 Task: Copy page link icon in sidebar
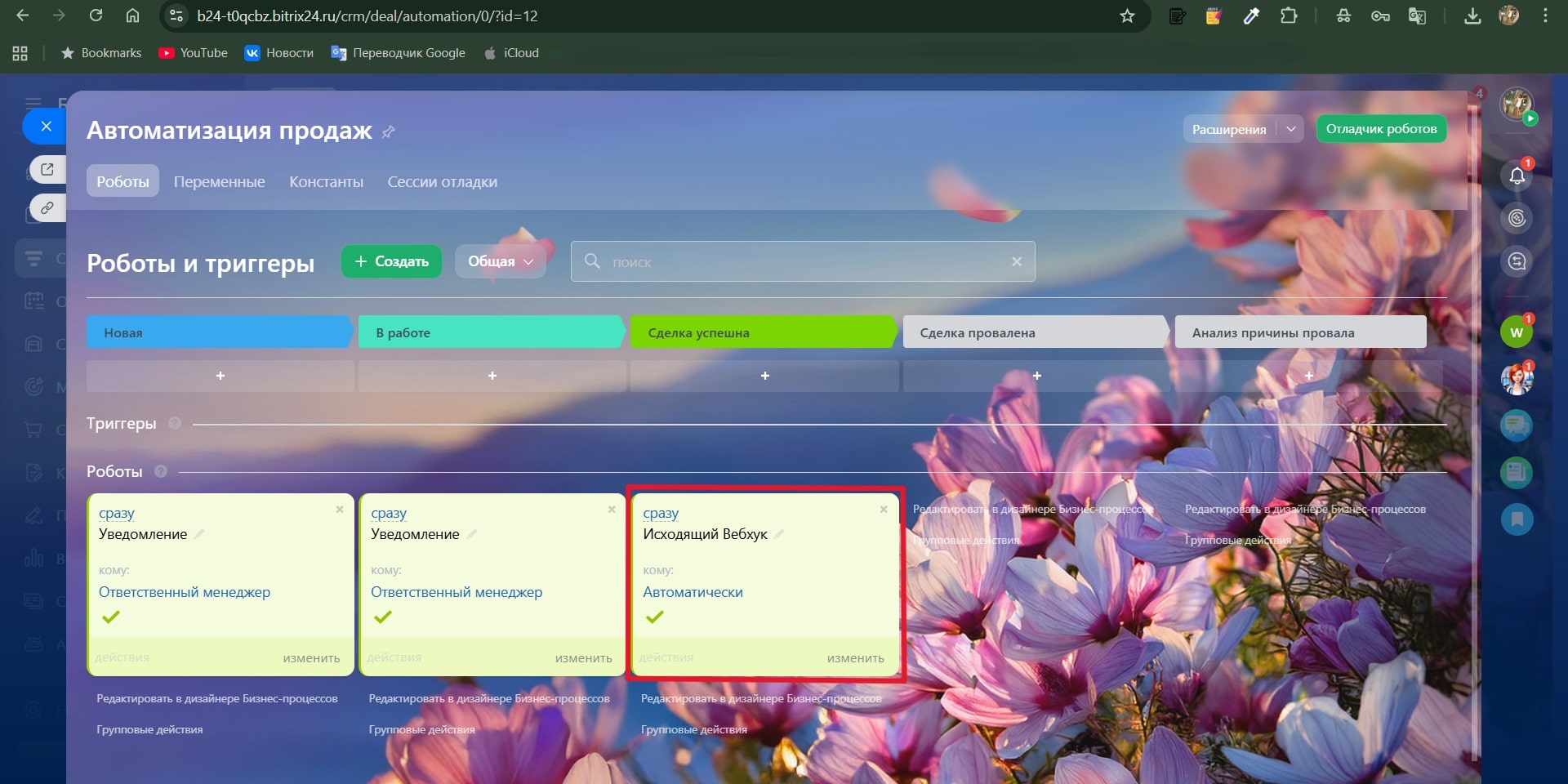(x=47, y=208)
